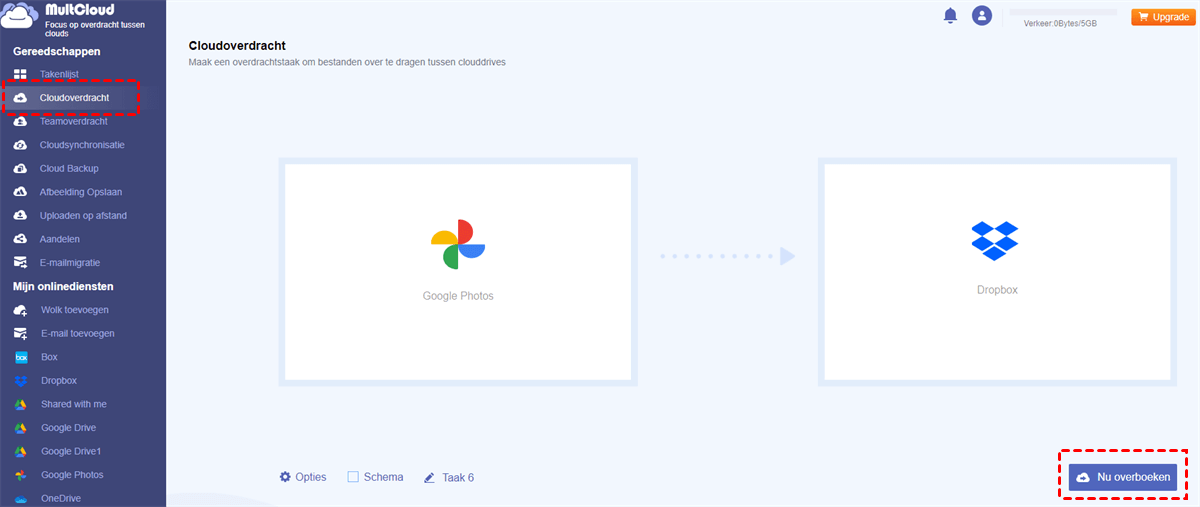Click the Dropbox icon in sidebar

point(20,381)
